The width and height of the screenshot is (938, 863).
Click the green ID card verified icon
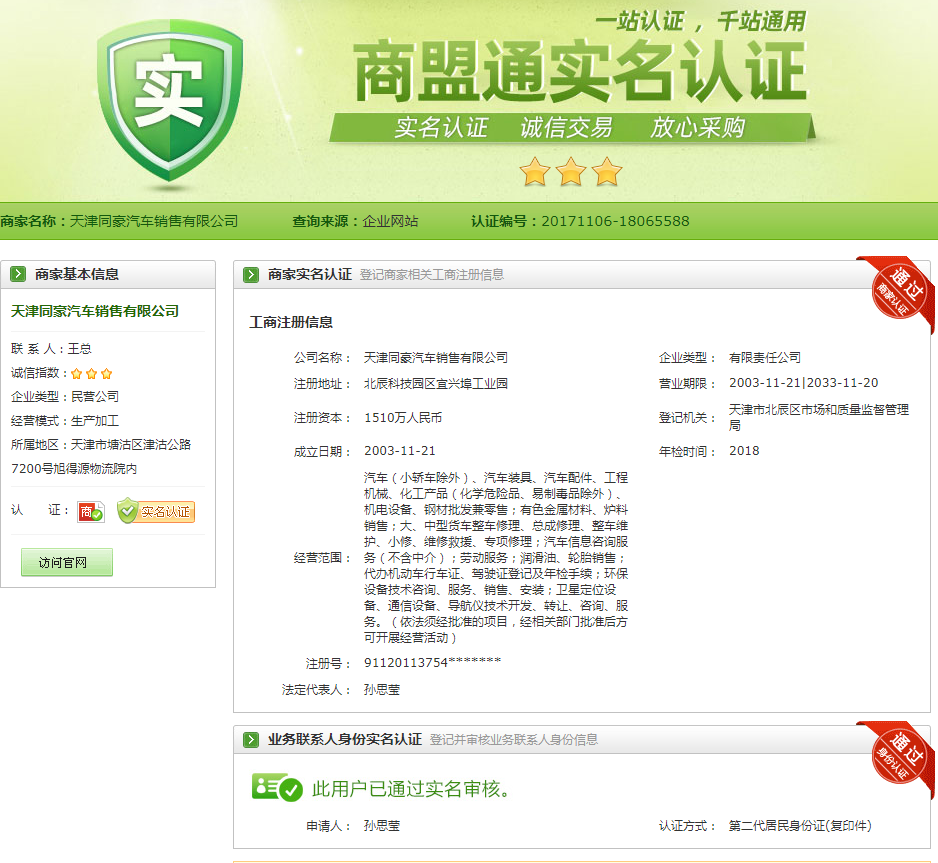tap(277, 788)
